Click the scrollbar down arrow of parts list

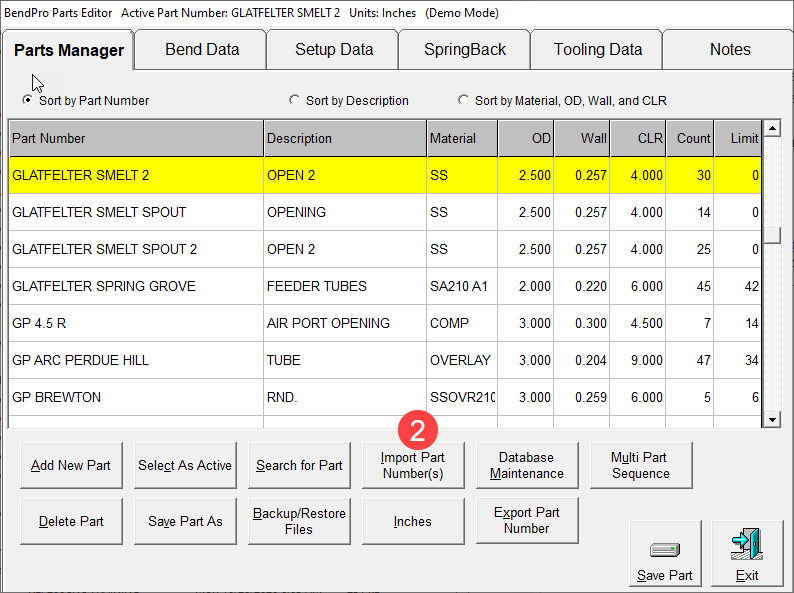[x=772, y=419]
